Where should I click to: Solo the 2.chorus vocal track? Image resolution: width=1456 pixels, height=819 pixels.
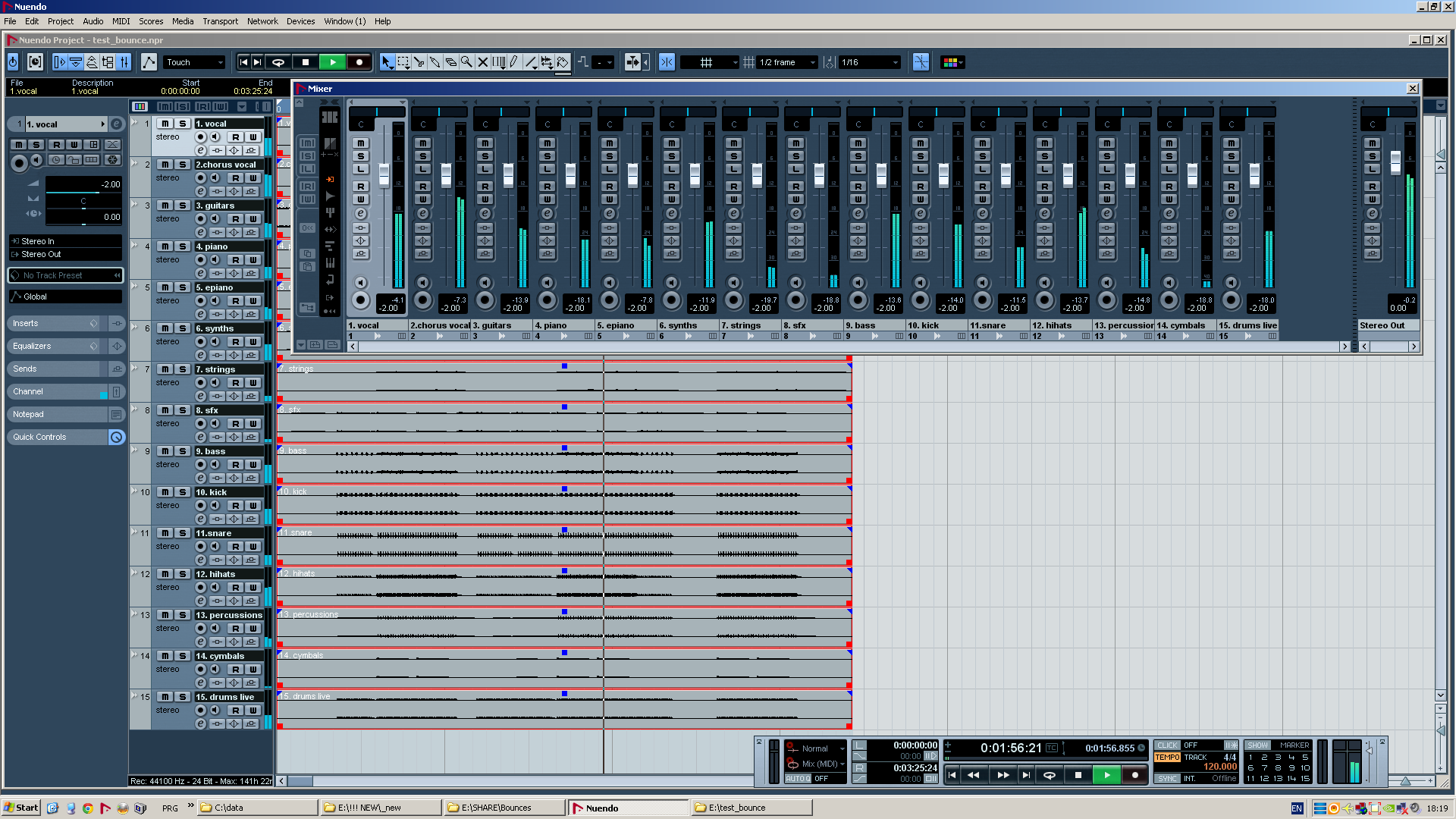pos(183,165)
